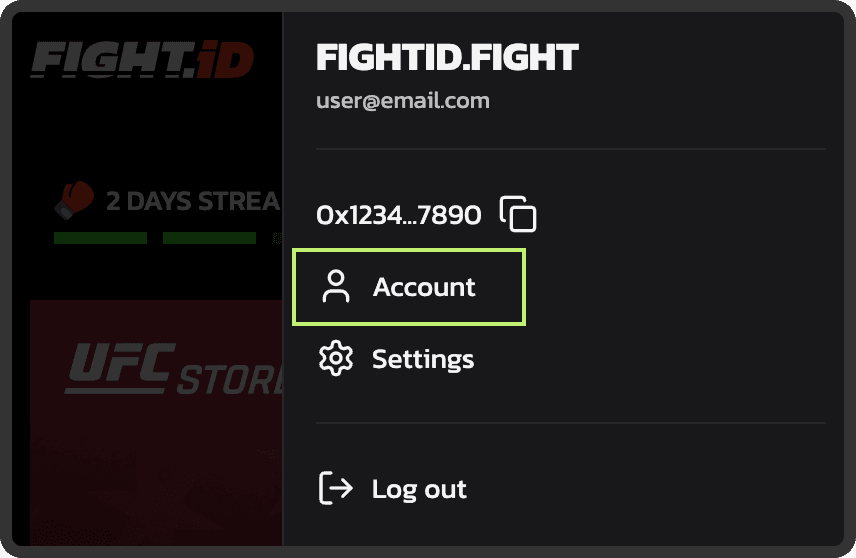The image size is (856, 558).
Task: Click the UFC logo on the red banner
Action: coord(108,367)
